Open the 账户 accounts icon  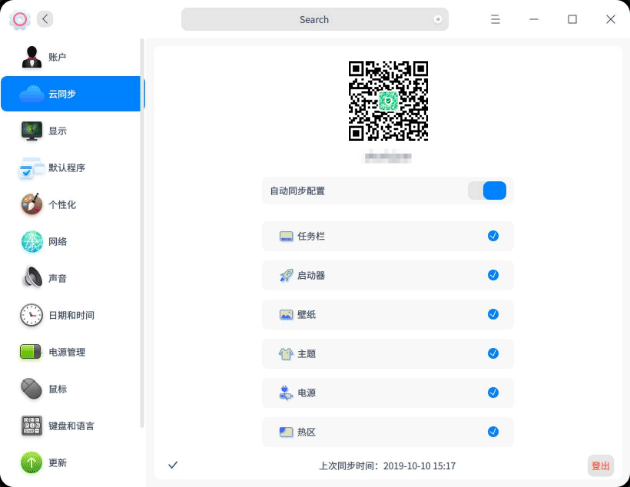pos(31,57)
